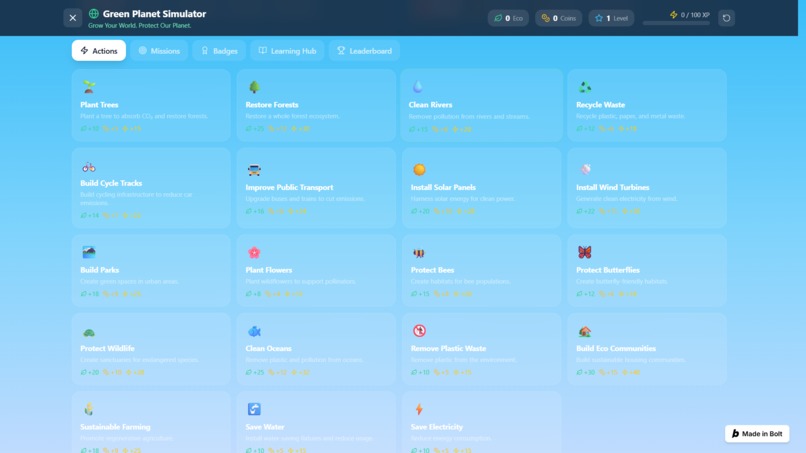Click the Install Wind Turbines icon
The image size is (806, 453).
(585, 169)
